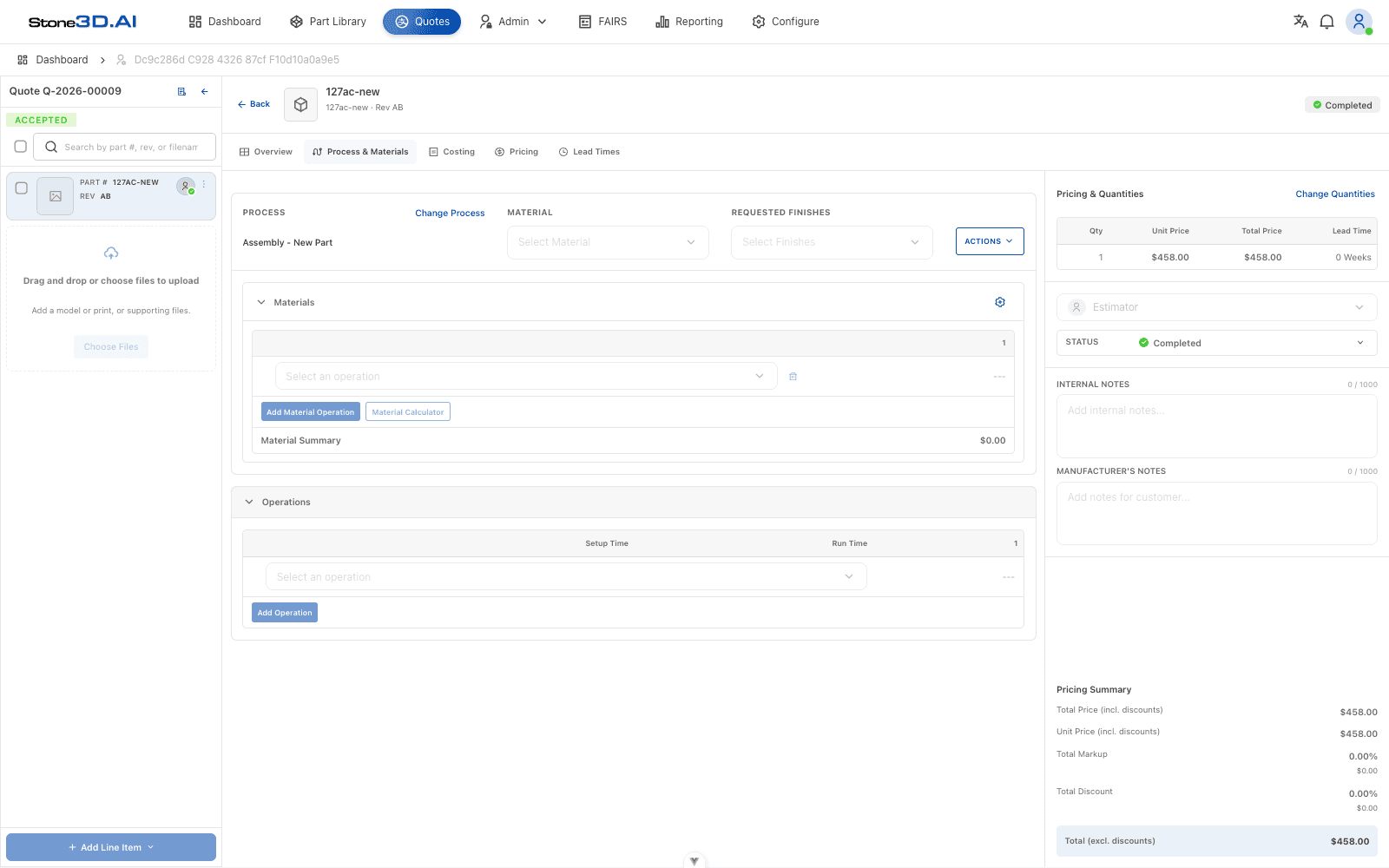Viewport: 1389px width, 868px height.
Task: Open the language translate icon
Action: 1300,22
